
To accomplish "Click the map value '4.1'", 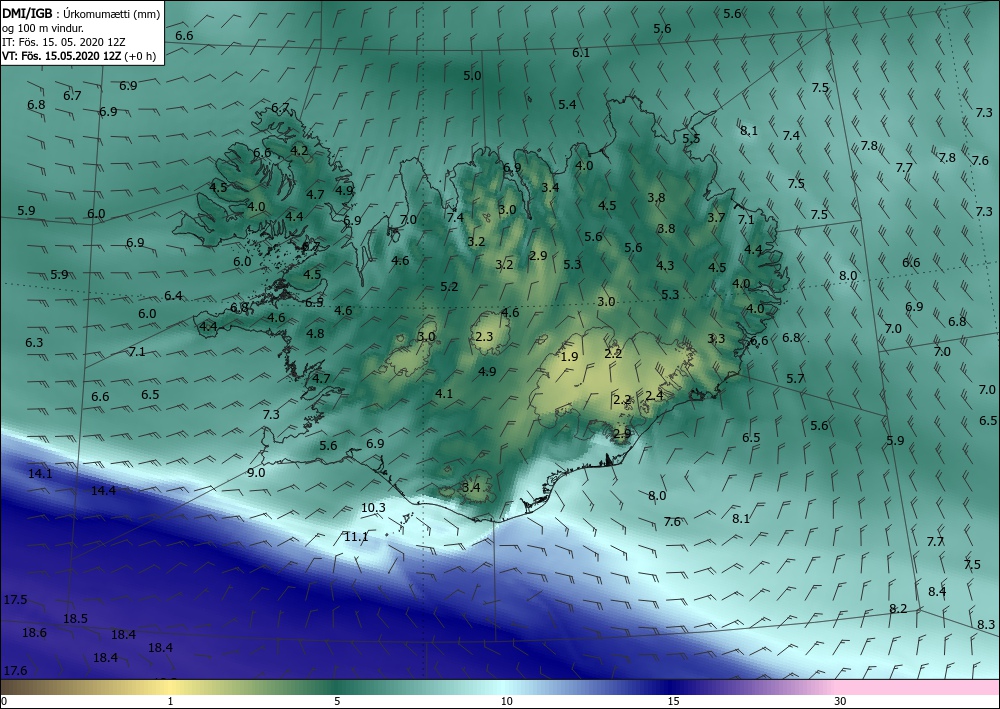I will [x=444, y=393].
